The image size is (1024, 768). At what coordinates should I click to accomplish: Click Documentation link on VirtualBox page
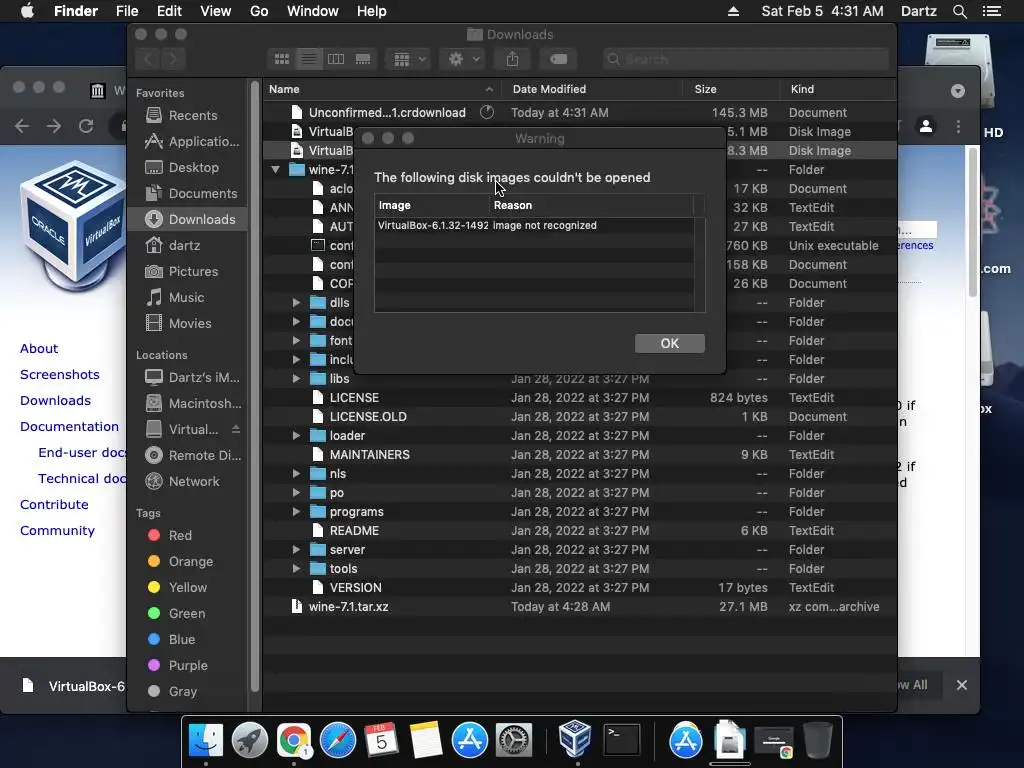point(69,426)
